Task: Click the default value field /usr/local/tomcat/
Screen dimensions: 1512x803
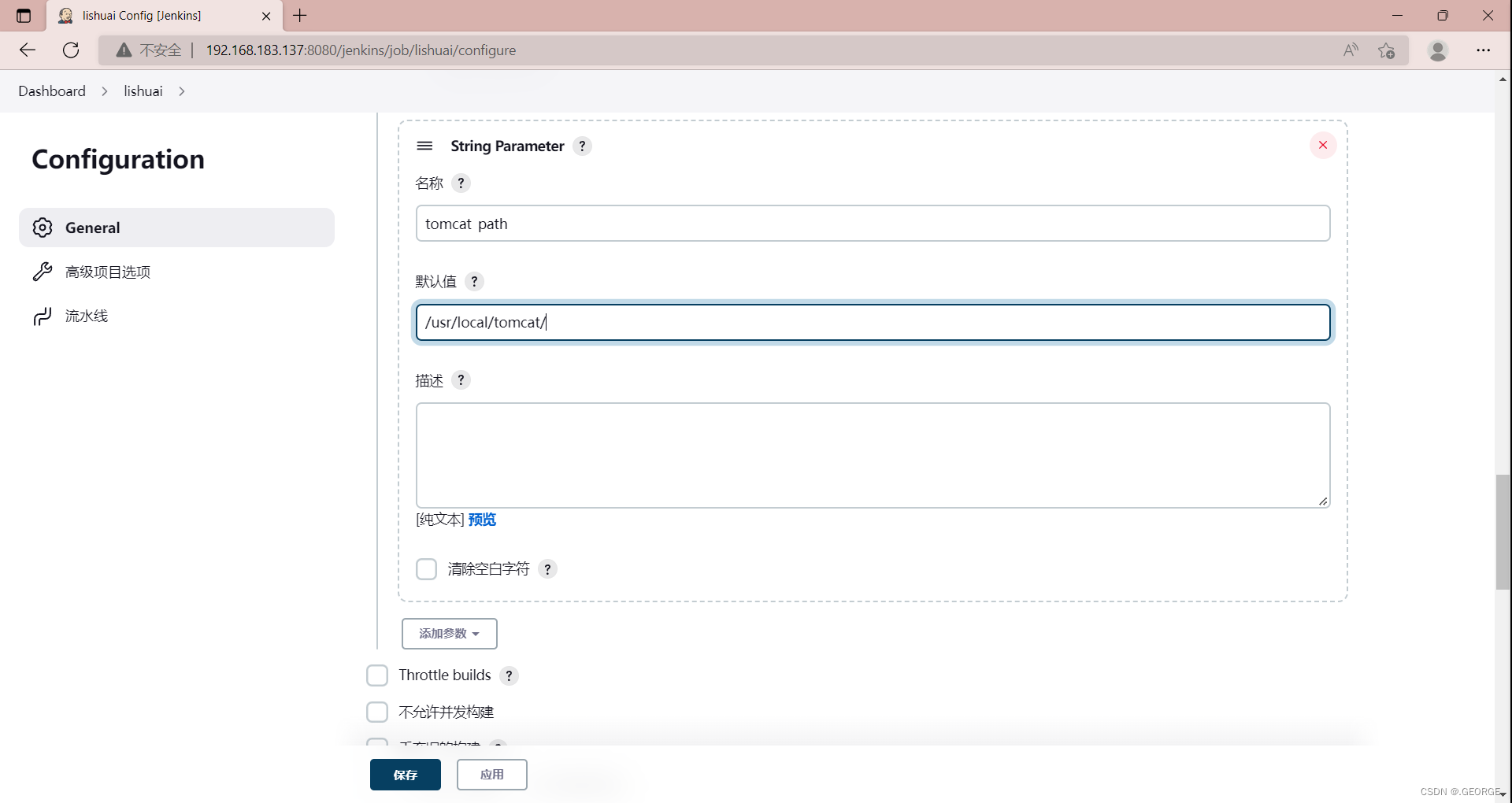Action: [x=873, y=322]
